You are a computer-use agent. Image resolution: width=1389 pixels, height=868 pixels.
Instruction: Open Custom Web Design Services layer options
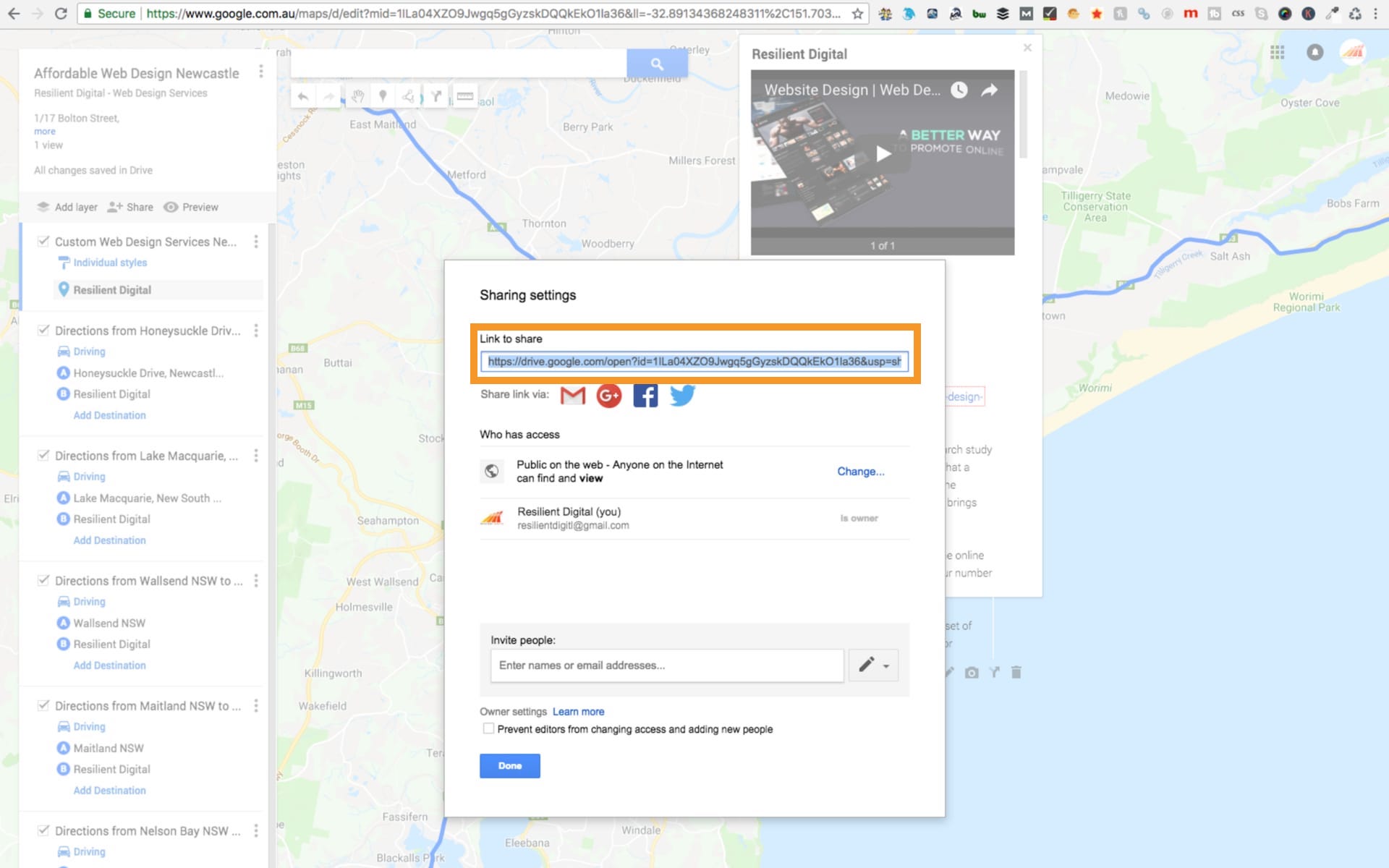(x=256, y=242)
